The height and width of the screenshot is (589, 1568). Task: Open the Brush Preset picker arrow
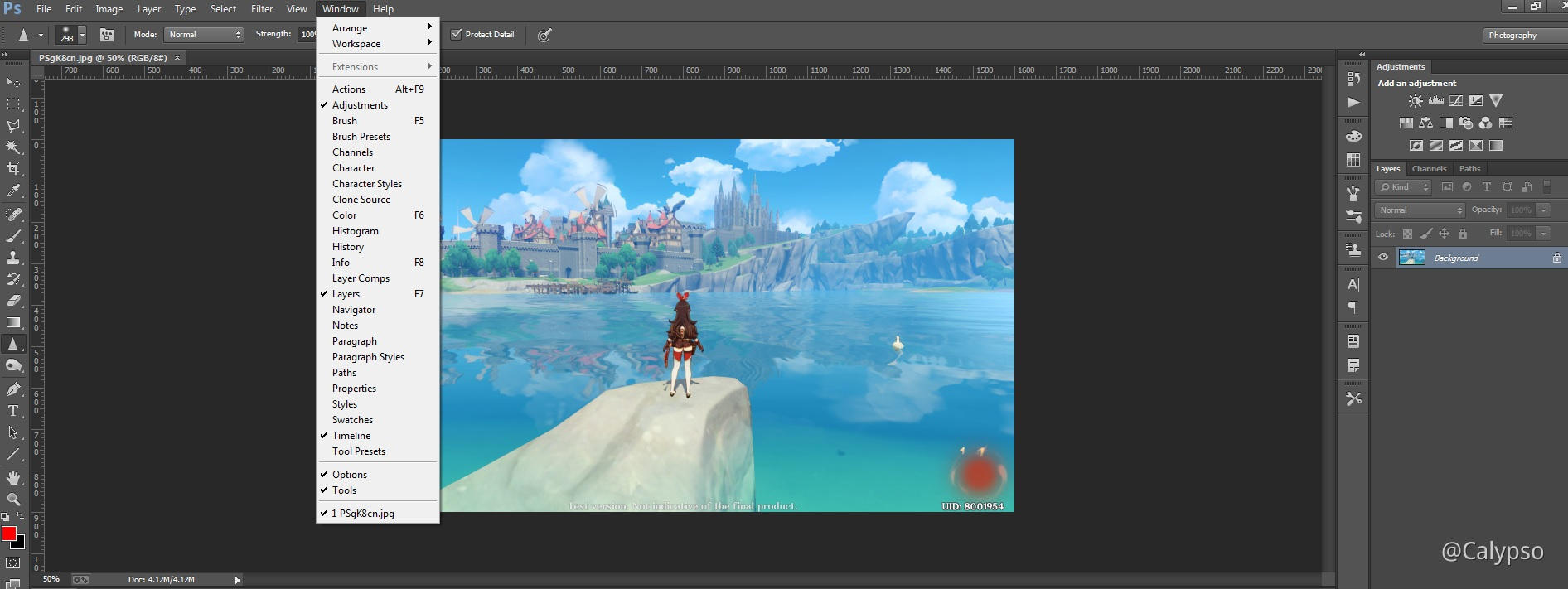pyautogui.click(x=82, y=35)
